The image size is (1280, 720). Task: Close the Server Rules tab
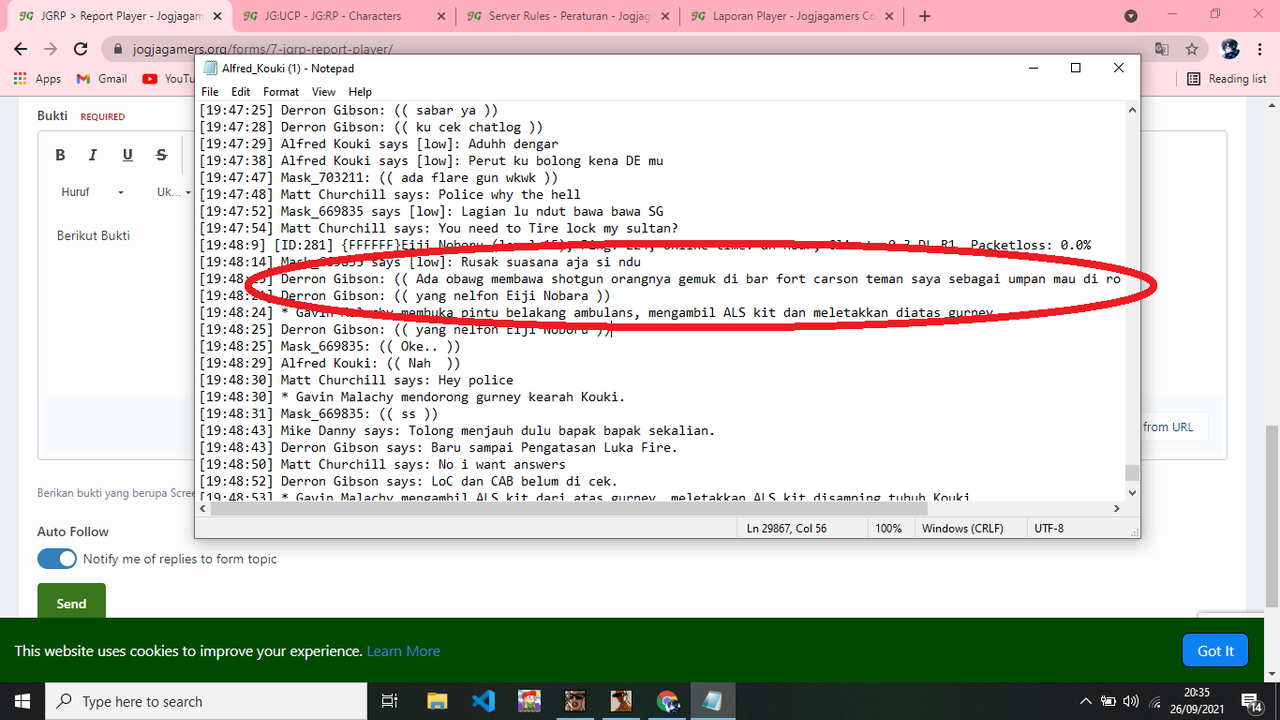[x=667, y=16]
